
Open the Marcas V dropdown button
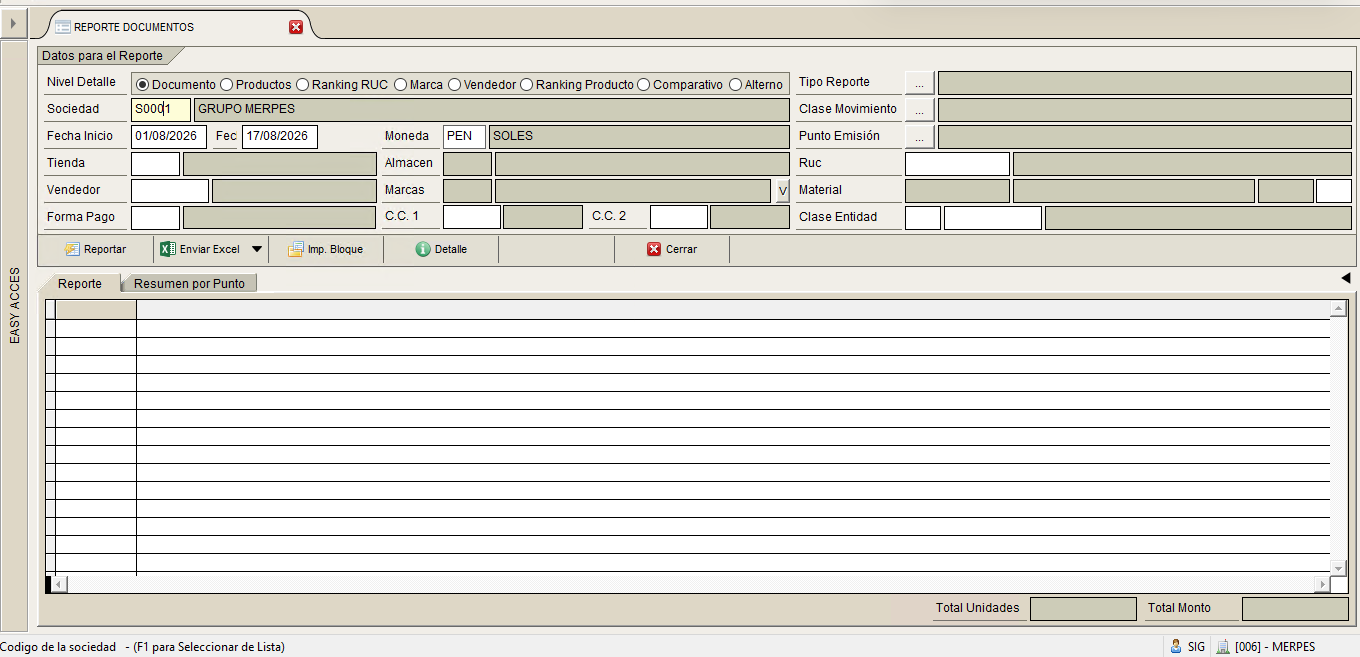coord(783,191)
